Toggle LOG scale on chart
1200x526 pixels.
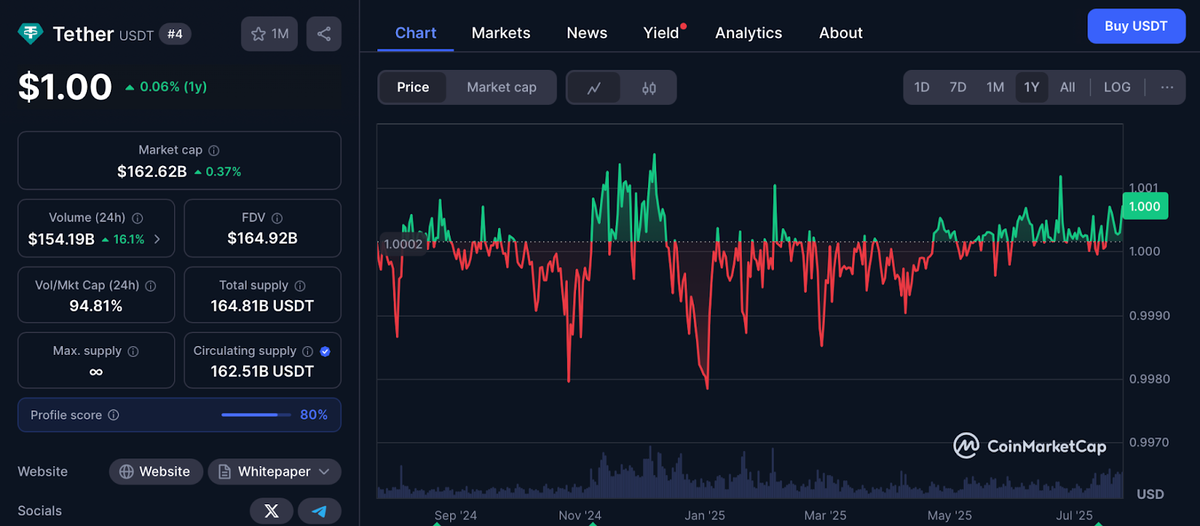[x=1117, y=87]
